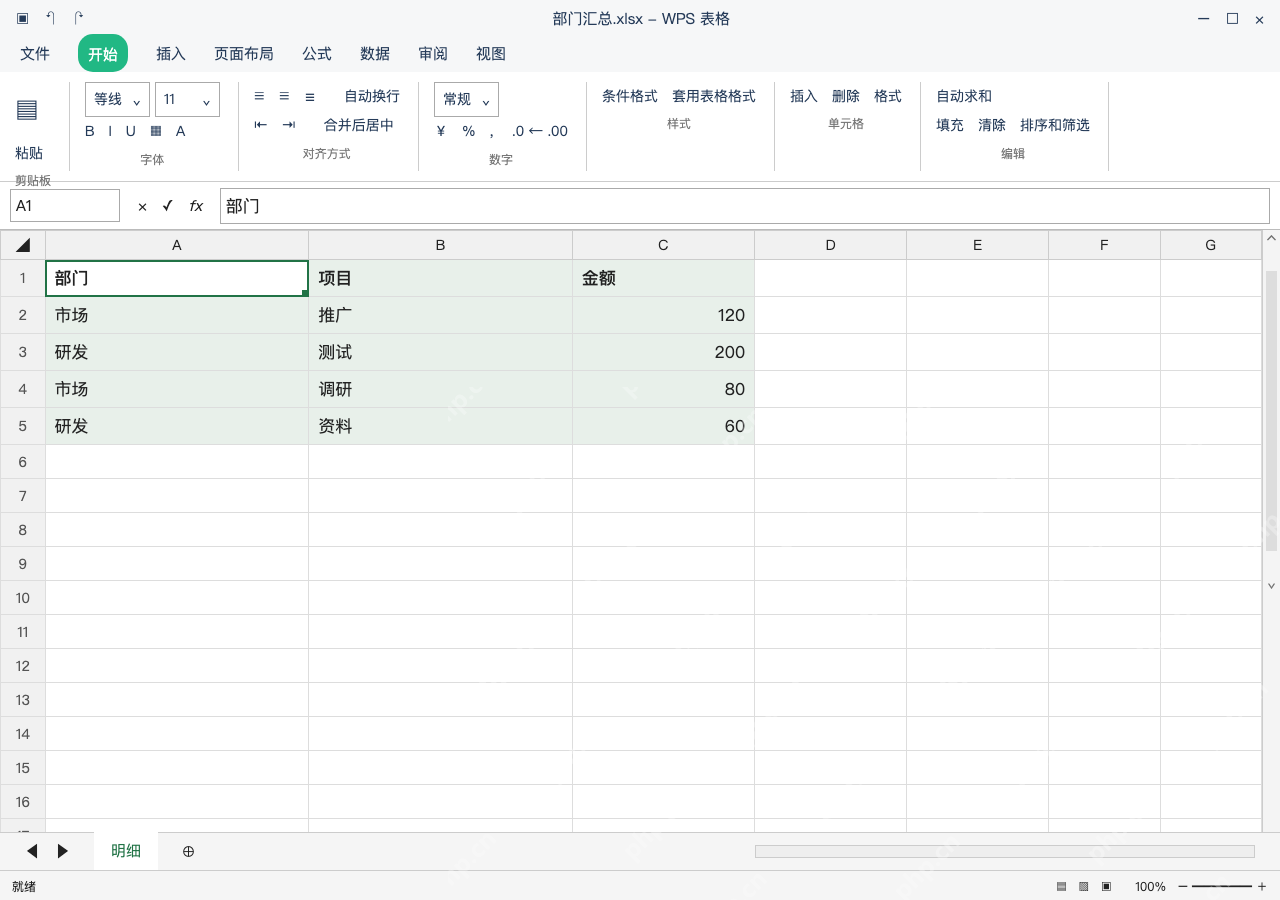Switch to normal view in status bar

1061,886
